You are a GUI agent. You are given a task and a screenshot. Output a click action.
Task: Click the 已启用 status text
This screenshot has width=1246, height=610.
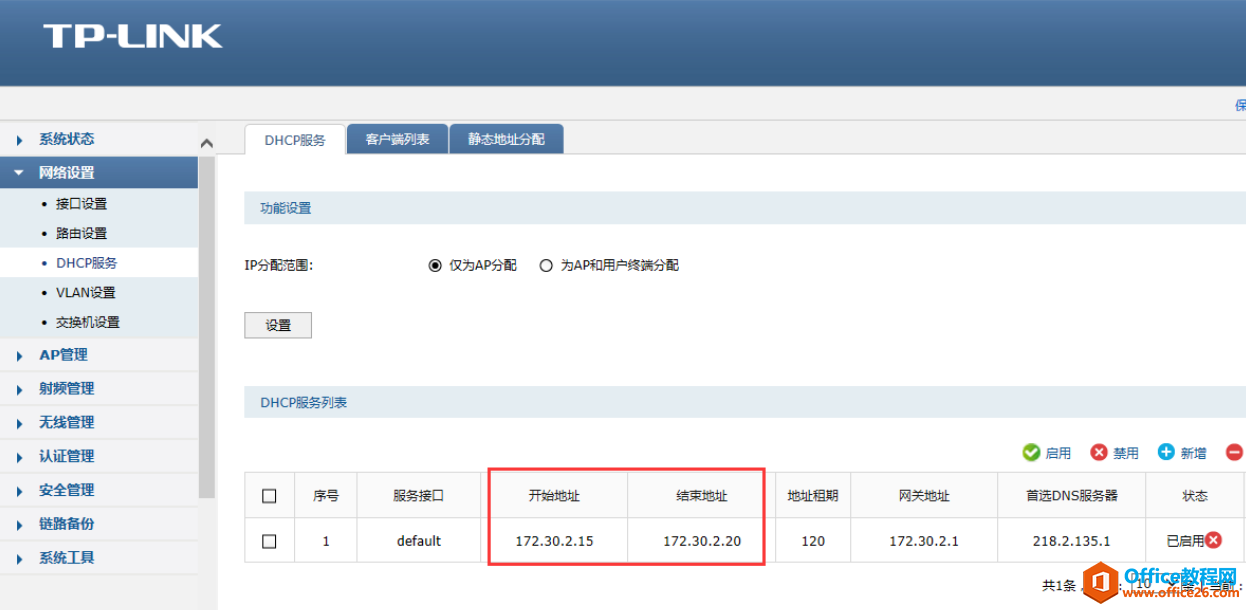click(x=1185, y=541)
